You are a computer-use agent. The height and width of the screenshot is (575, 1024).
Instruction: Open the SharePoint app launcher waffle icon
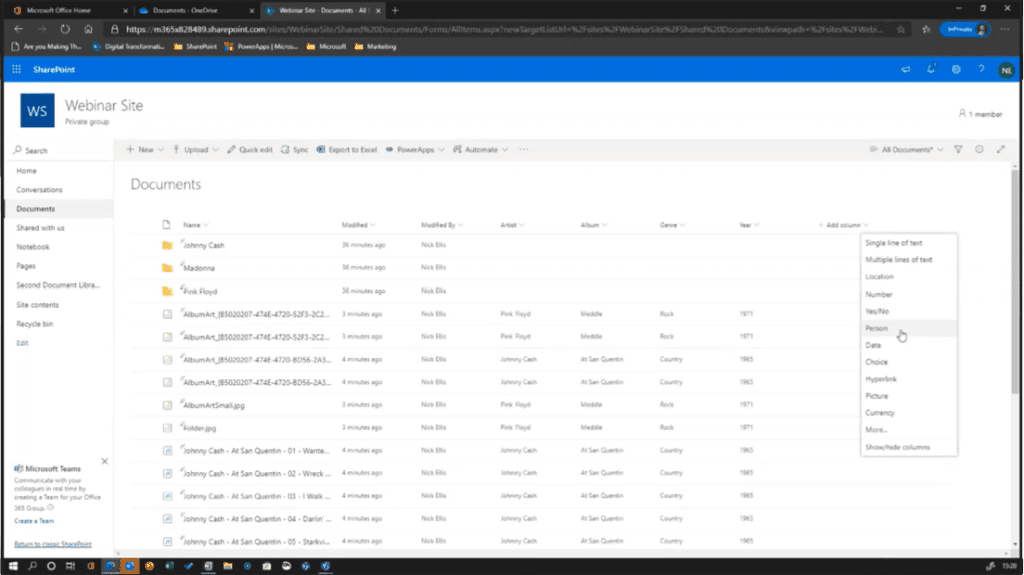16,70
